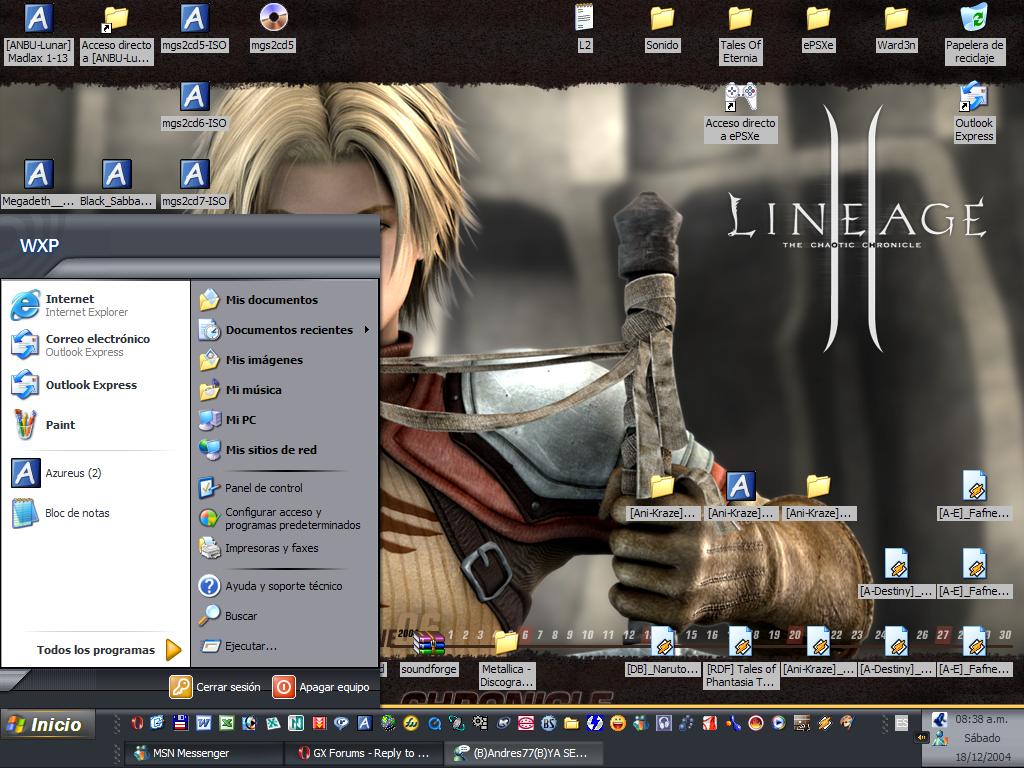This screenshot has width=1024, height=768.
Task: Select the Ward3n folder on the desktop
Action: pos(896,27)
